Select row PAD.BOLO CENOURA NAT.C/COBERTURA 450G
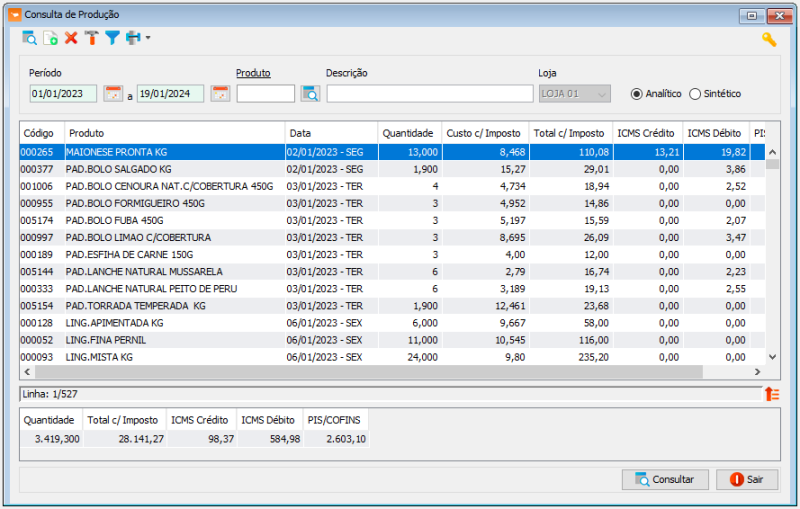This screenshot has height=509, width=800. (x=392, y=186)
